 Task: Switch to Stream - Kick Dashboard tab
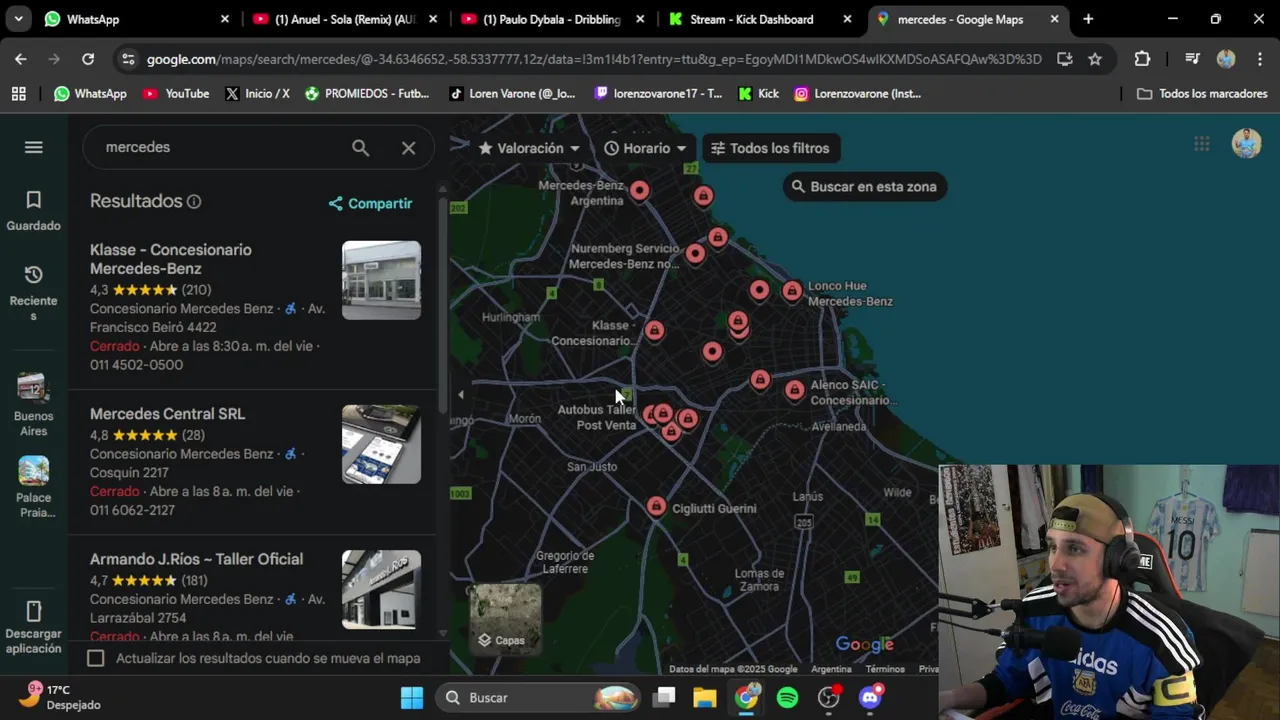(760, 19)
